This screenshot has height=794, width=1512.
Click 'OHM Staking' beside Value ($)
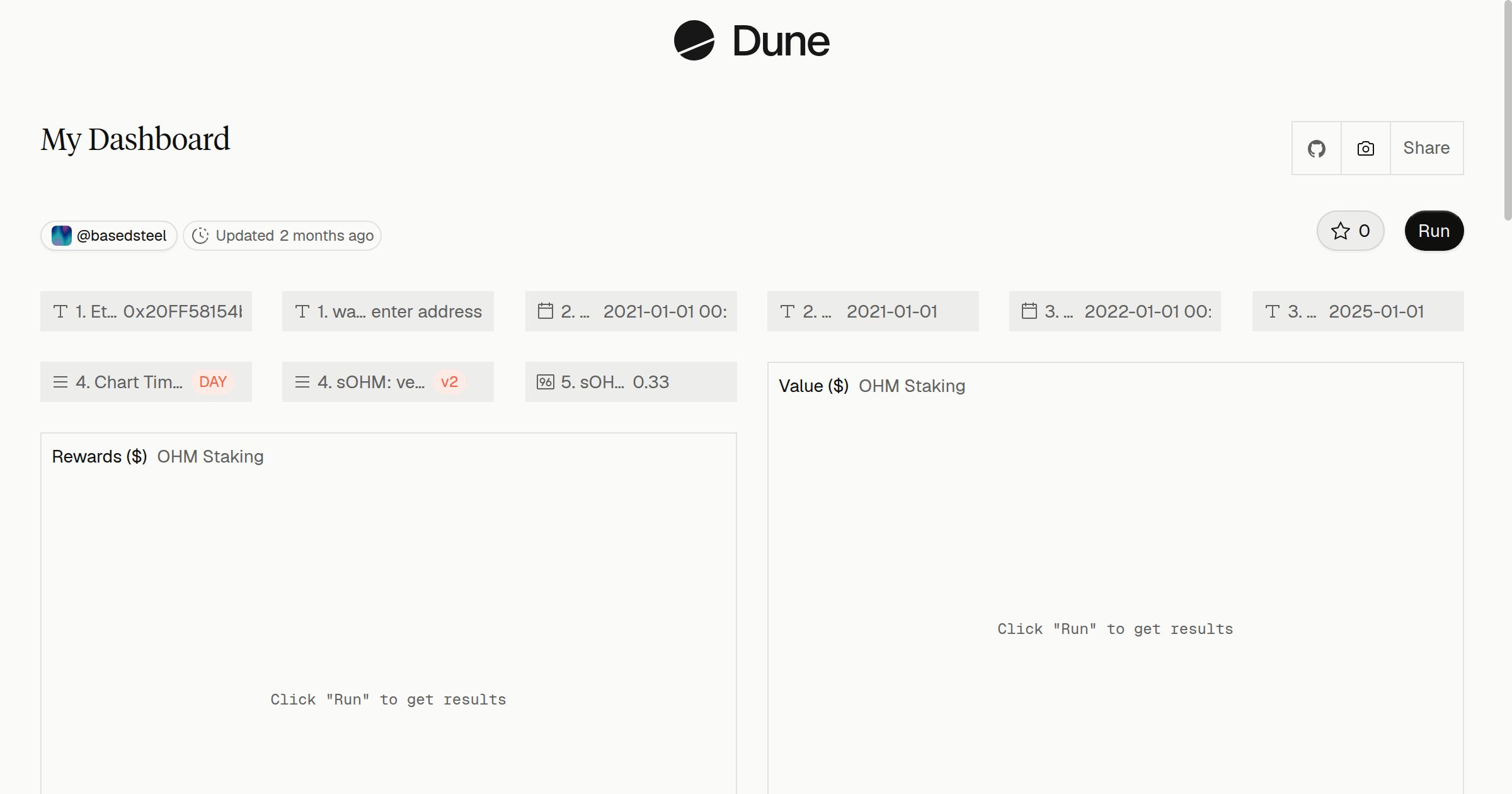click(x=912, y=386)
